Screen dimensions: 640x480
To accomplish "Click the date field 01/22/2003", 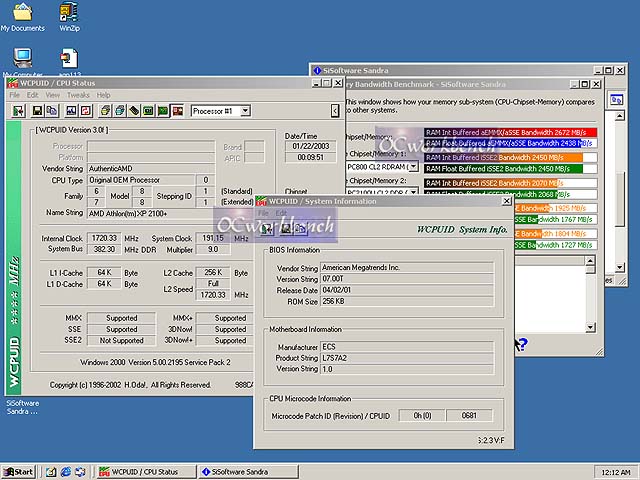I will click(x=311, y=146).
